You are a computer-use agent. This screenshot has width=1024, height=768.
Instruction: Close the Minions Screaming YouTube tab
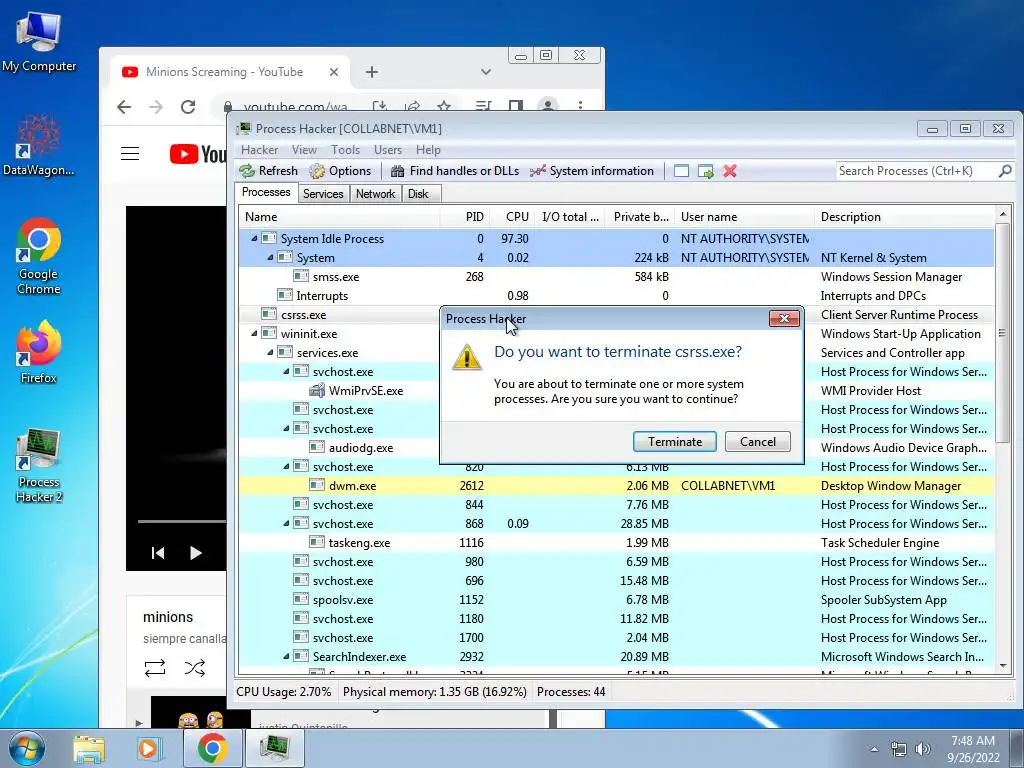pyautogui.click(x=334, y=72)
